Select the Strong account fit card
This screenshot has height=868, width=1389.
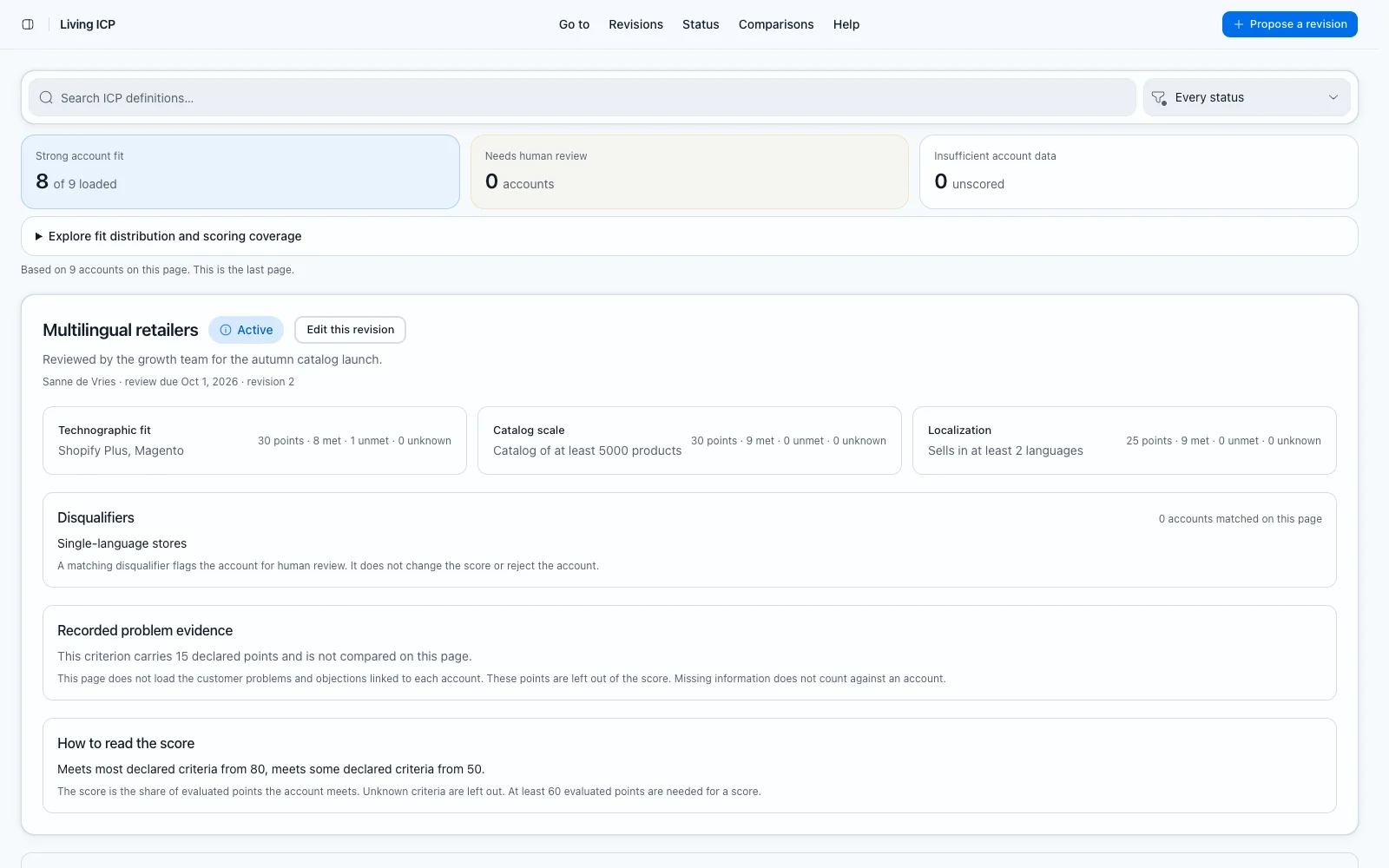coord(240,172)
